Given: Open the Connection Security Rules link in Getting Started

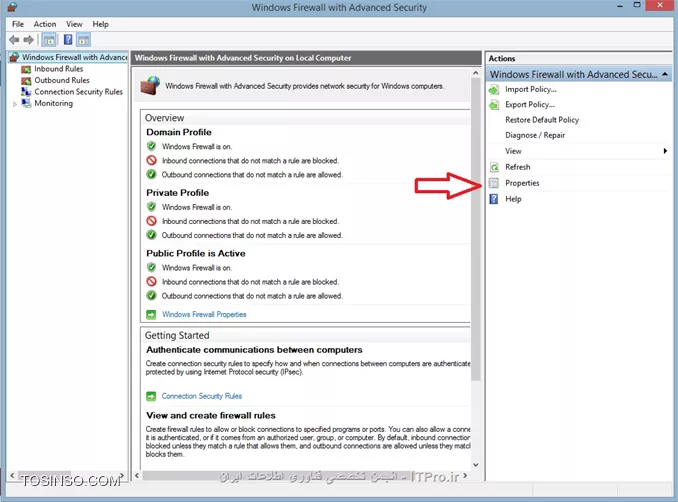Looking at the screenshot, I should click(201, 396).
